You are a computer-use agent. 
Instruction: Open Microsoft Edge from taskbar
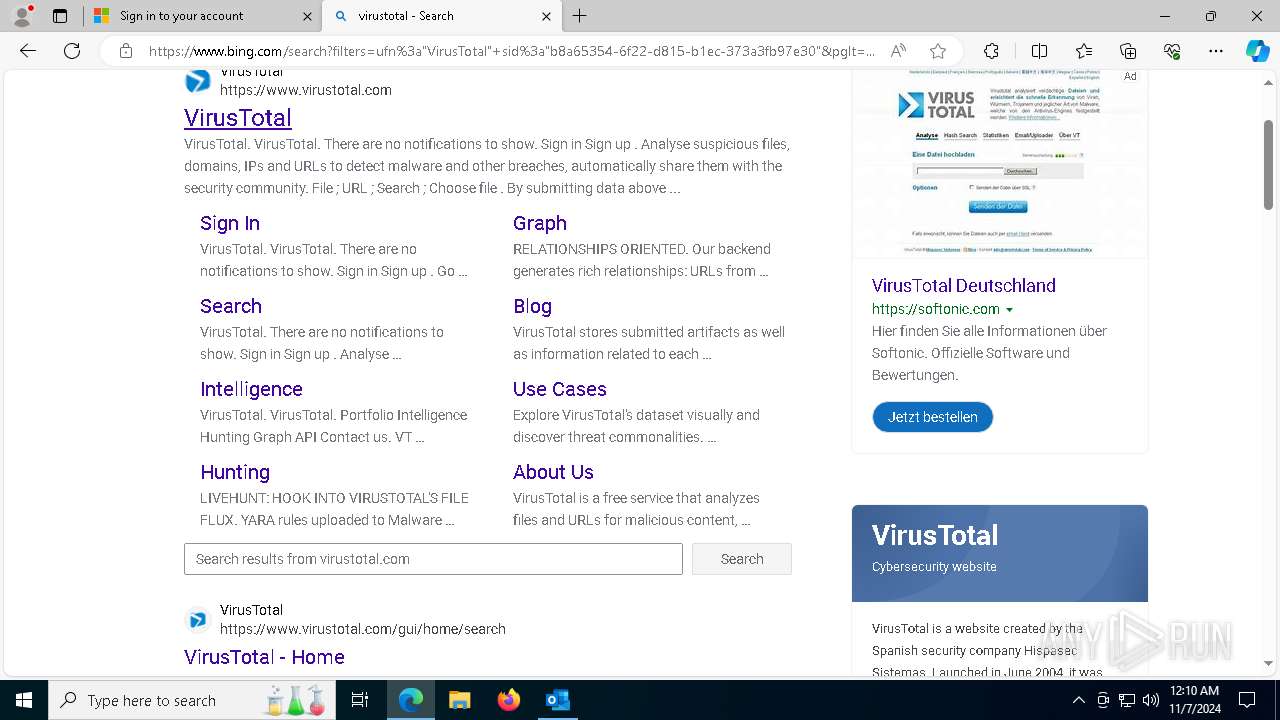click(411, 700)
